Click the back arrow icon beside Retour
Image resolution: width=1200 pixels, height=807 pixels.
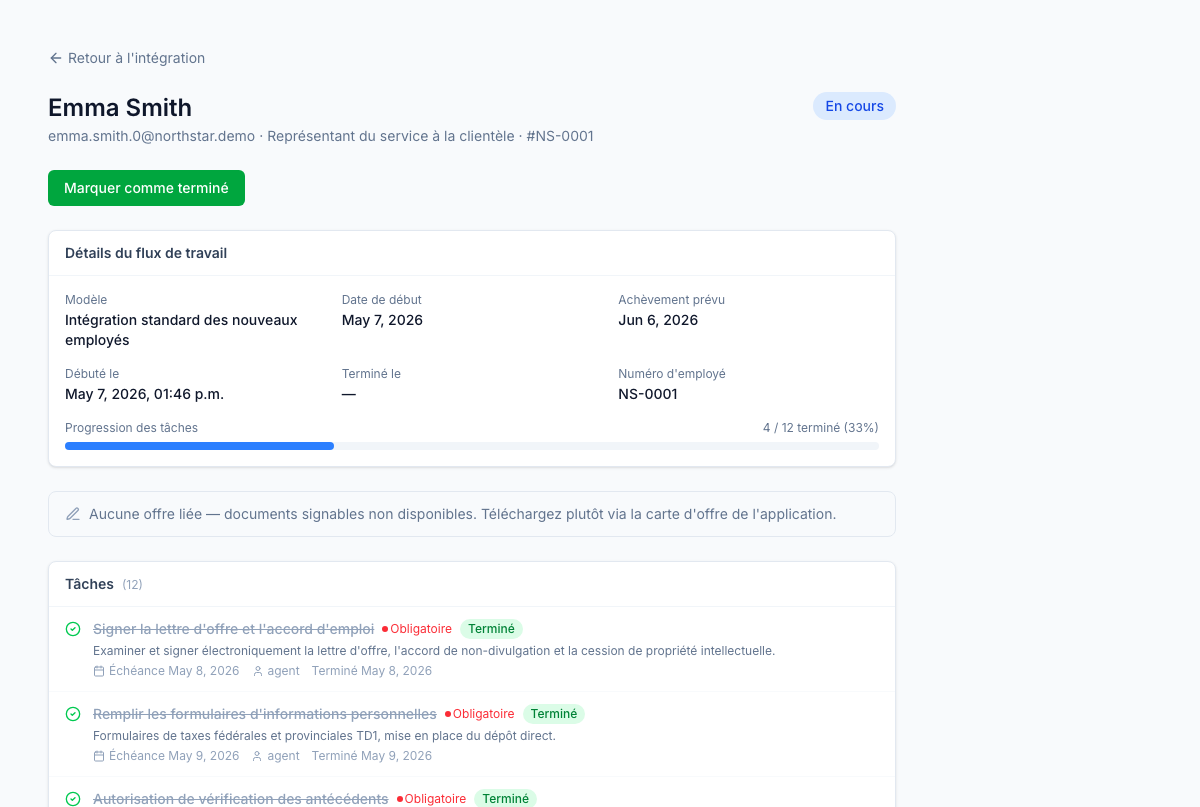(x=56, y=58)
